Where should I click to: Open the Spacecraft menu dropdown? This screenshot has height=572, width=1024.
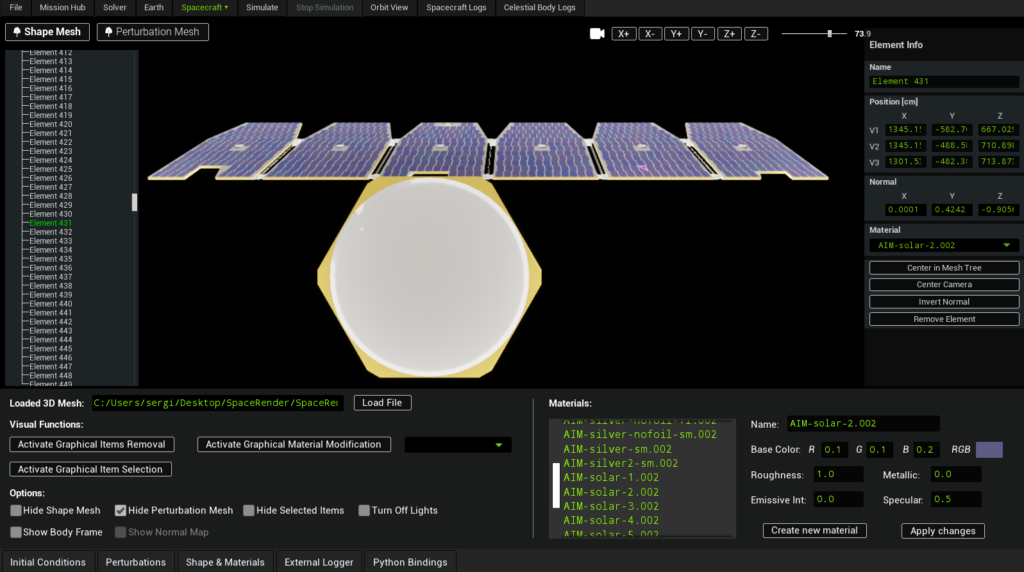(x=204, y=7)
